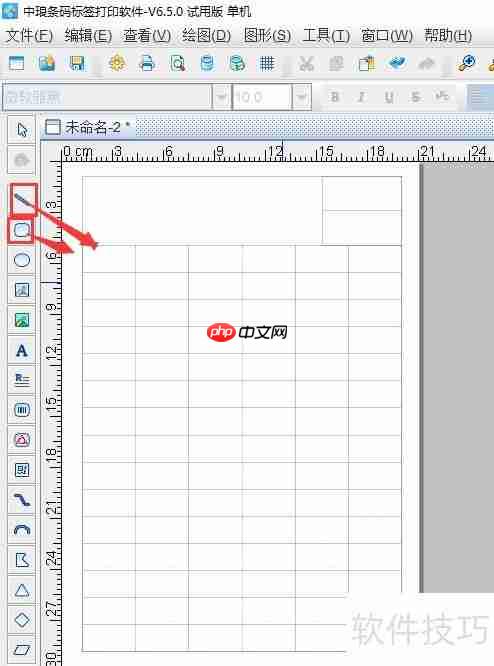Screen dimensions: 494x666
Task: Toggle italic formatting button
Action: tap(361, 97)
